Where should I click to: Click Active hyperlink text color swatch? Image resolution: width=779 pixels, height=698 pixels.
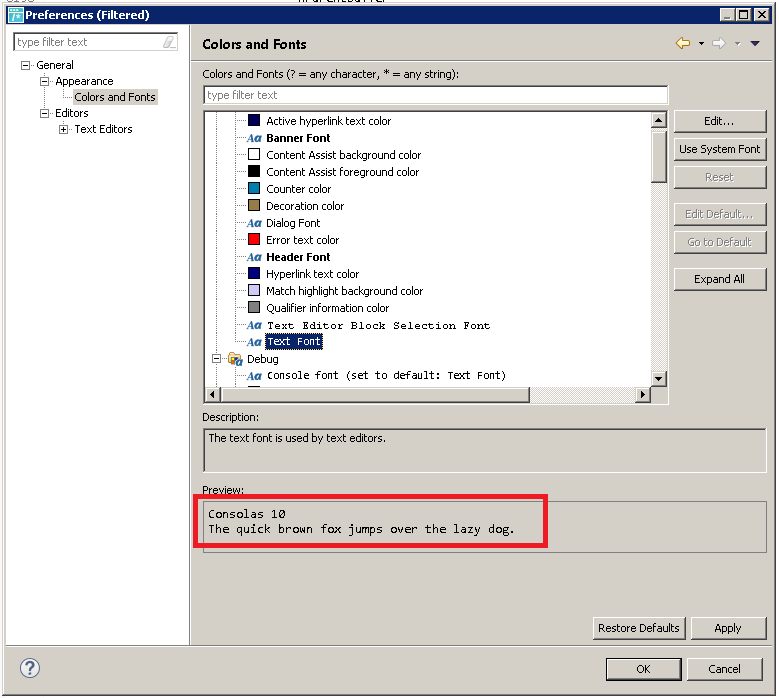(x=254, y=120)
